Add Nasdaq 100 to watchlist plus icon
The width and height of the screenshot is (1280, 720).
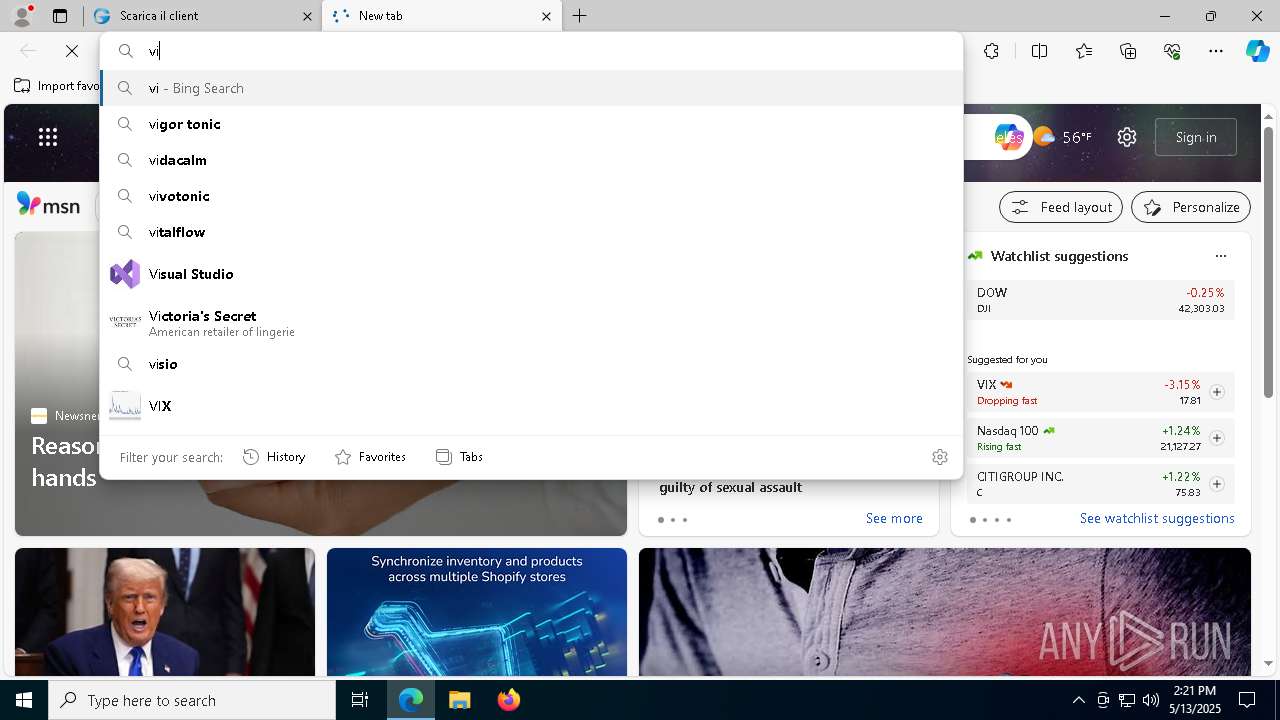click(1216, 438)
